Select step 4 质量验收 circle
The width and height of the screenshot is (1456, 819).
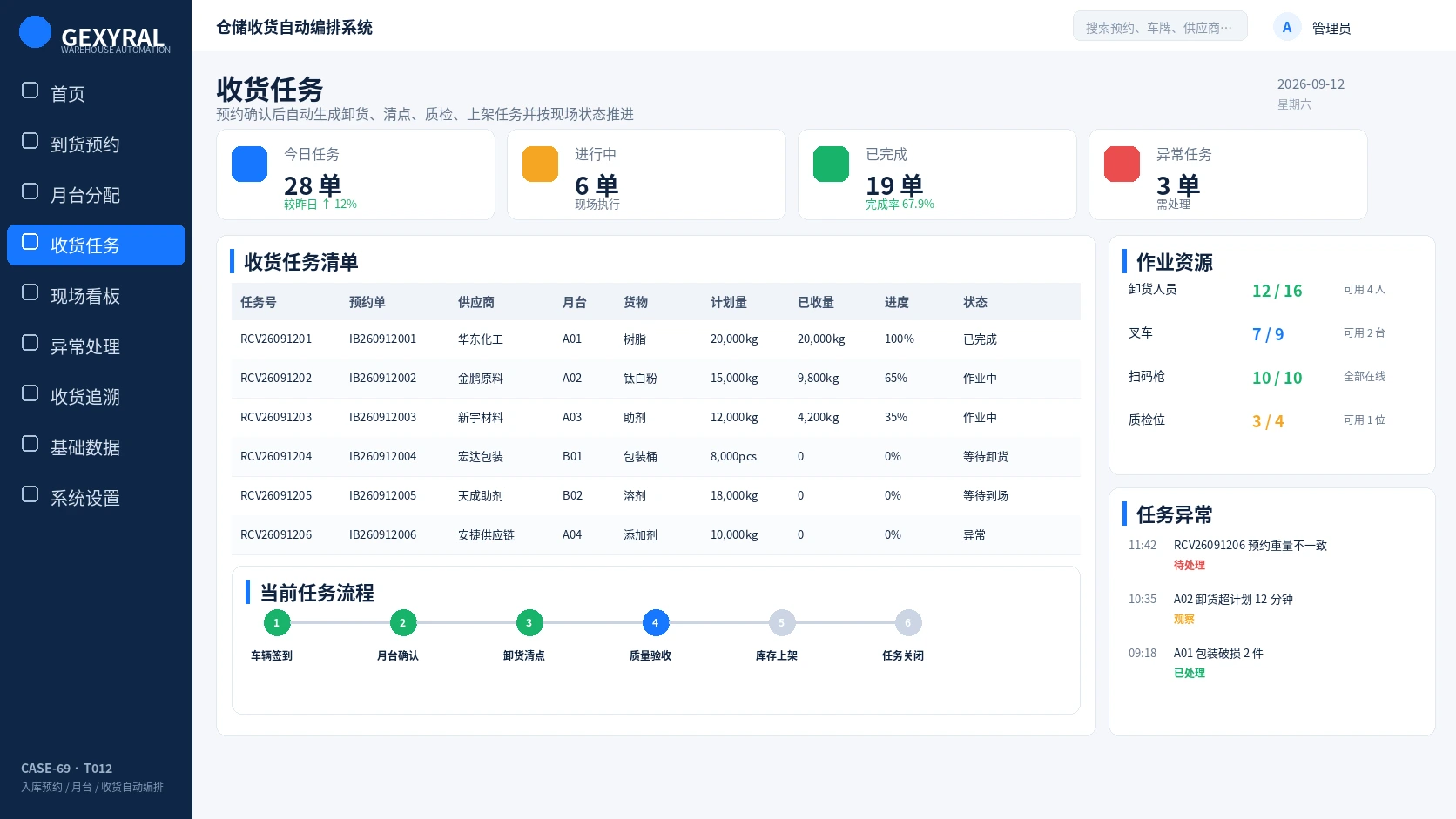coord(656,622)
